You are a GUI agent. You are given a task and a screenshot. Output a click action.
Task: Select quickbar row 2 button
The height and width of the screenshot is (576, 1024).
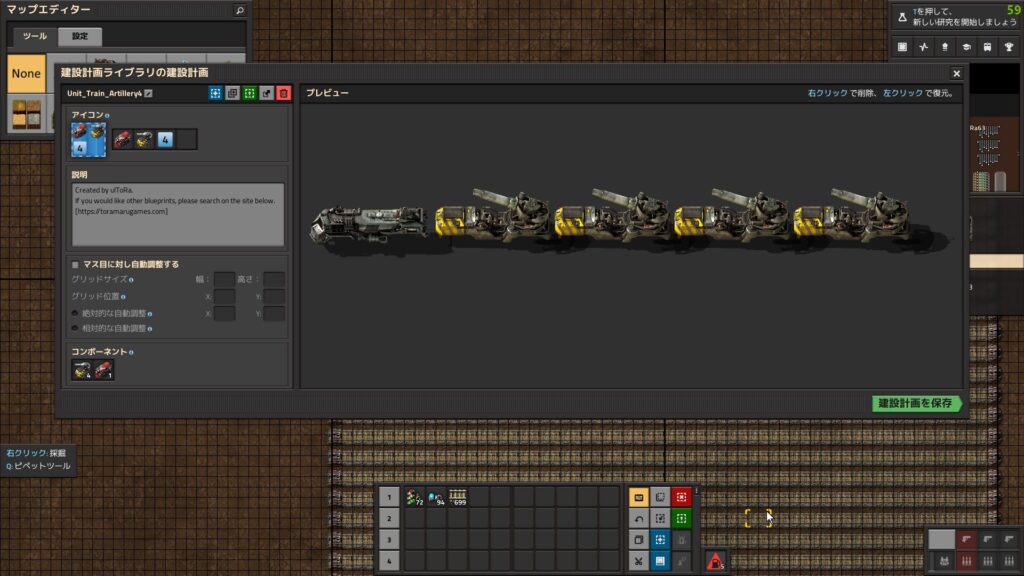(389, 519)
